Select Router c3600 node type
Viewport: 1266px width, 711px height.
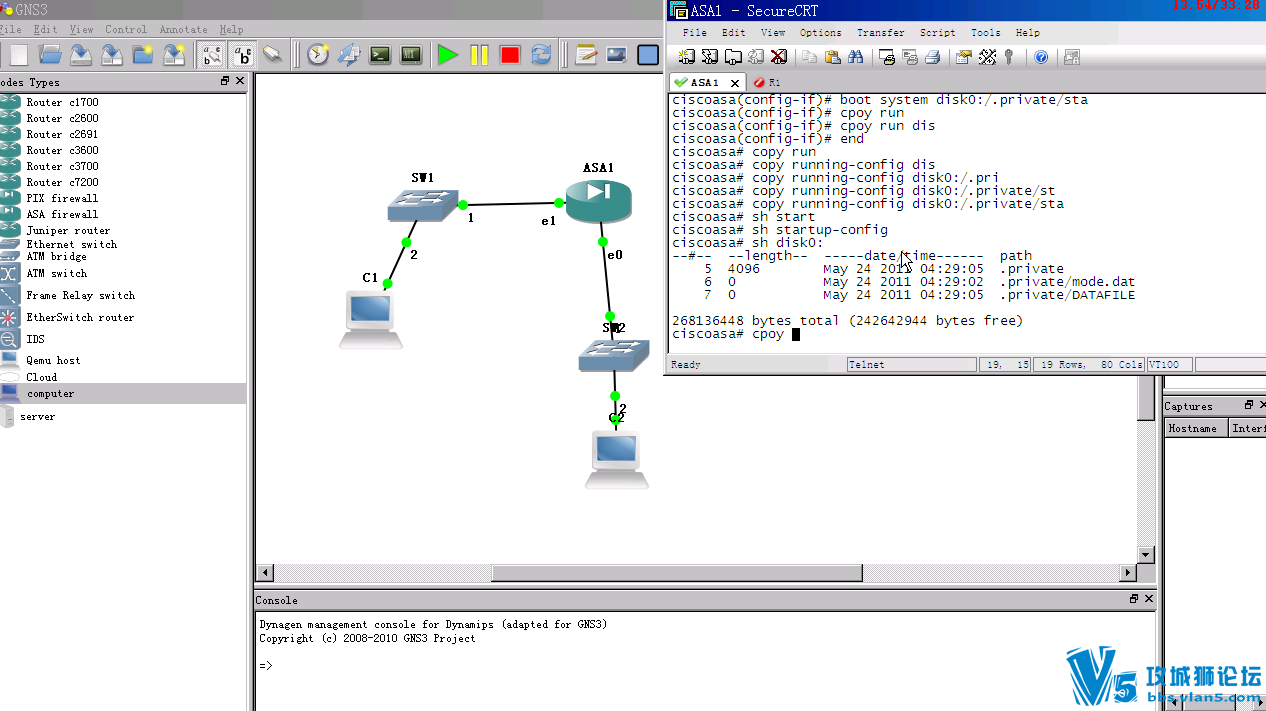tap(62, 150)
